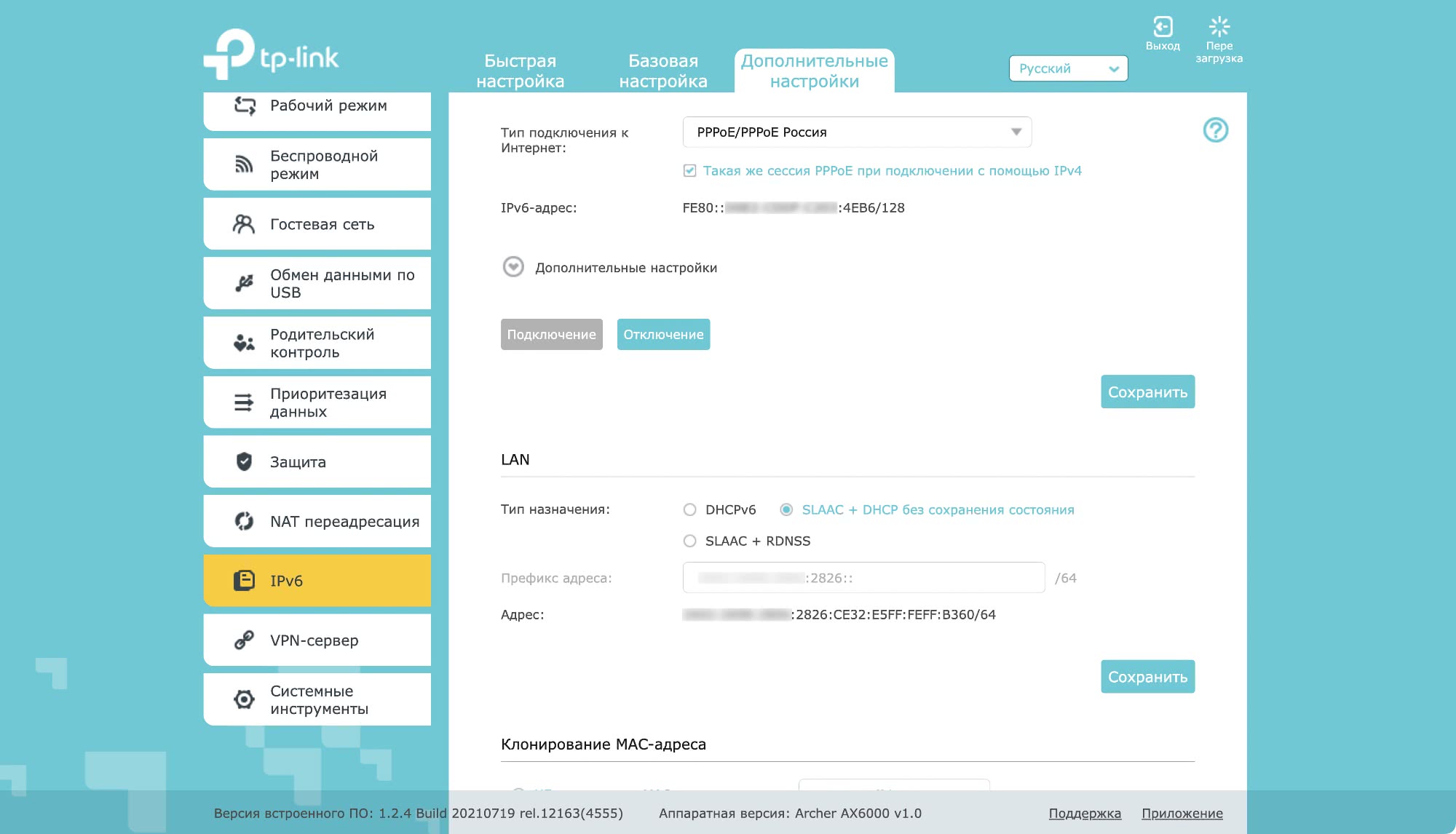Image resolution: width=1456 pixels, height=834 pixels.
Task: Click the Гостевая сеть guest icon
Action: [x=244, y=224]
